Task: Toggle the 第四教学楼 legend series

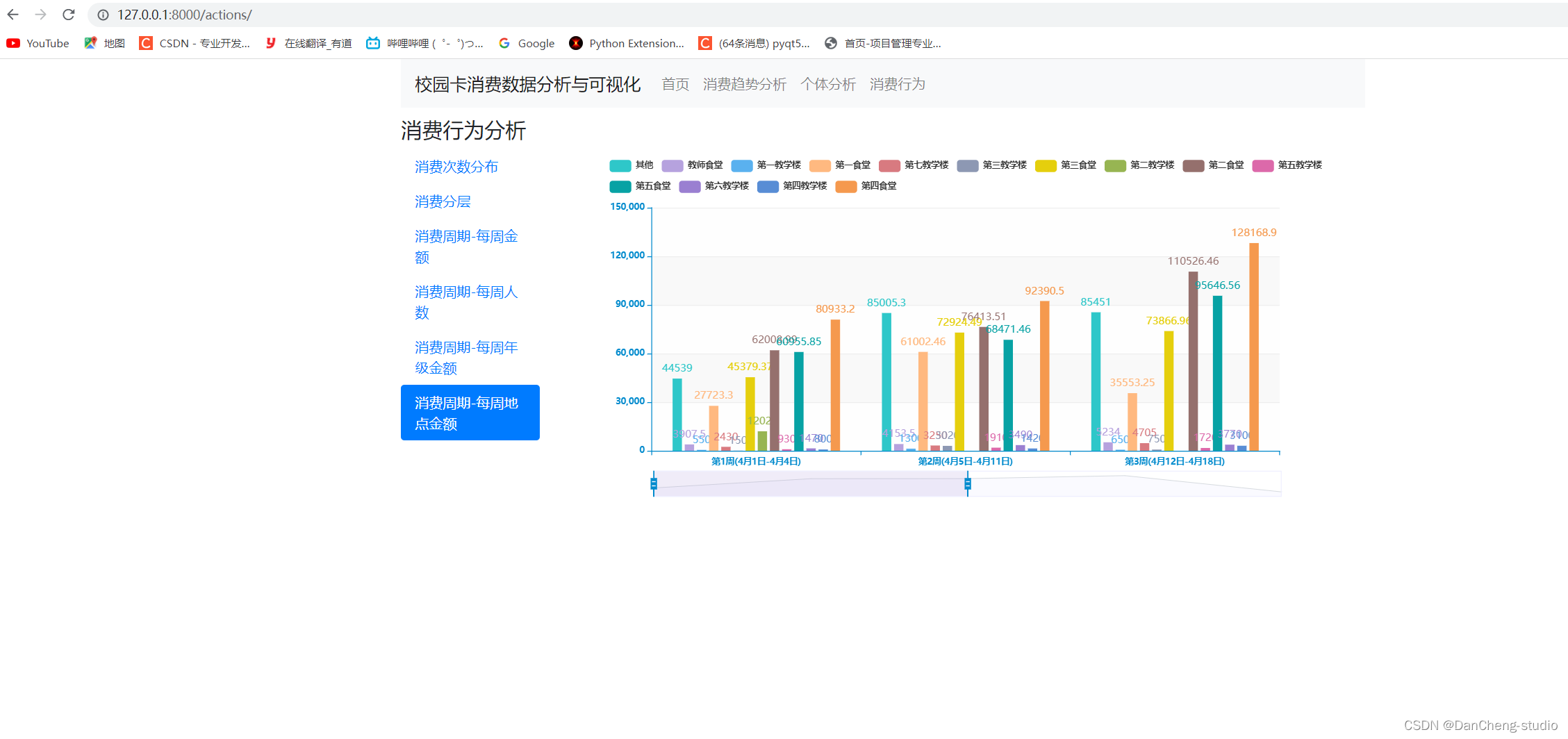Action: click(792, 186)
